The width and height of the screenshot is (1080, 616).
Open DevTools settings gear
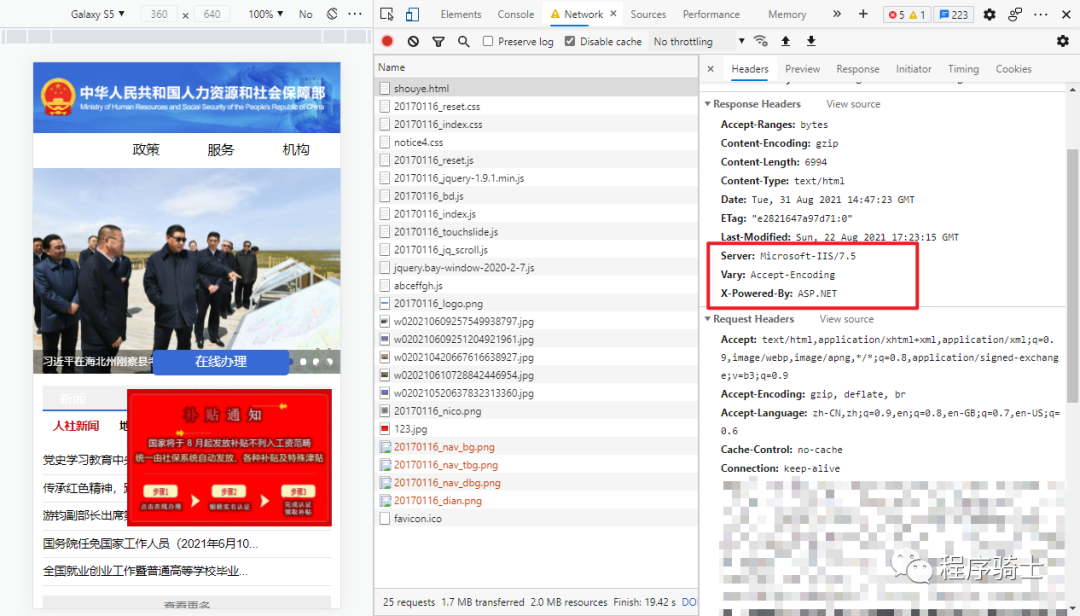point(988,14)
